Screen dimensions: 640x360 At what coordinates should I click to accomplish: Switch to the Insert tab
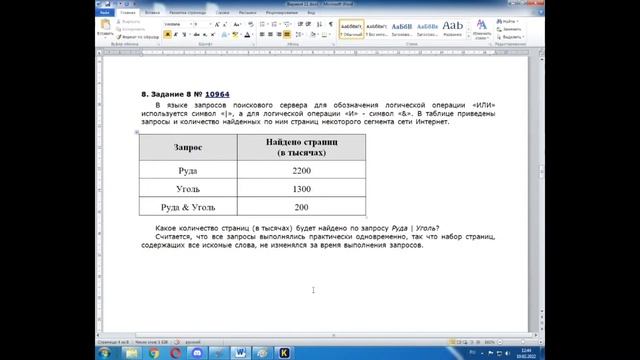point(152,13)
